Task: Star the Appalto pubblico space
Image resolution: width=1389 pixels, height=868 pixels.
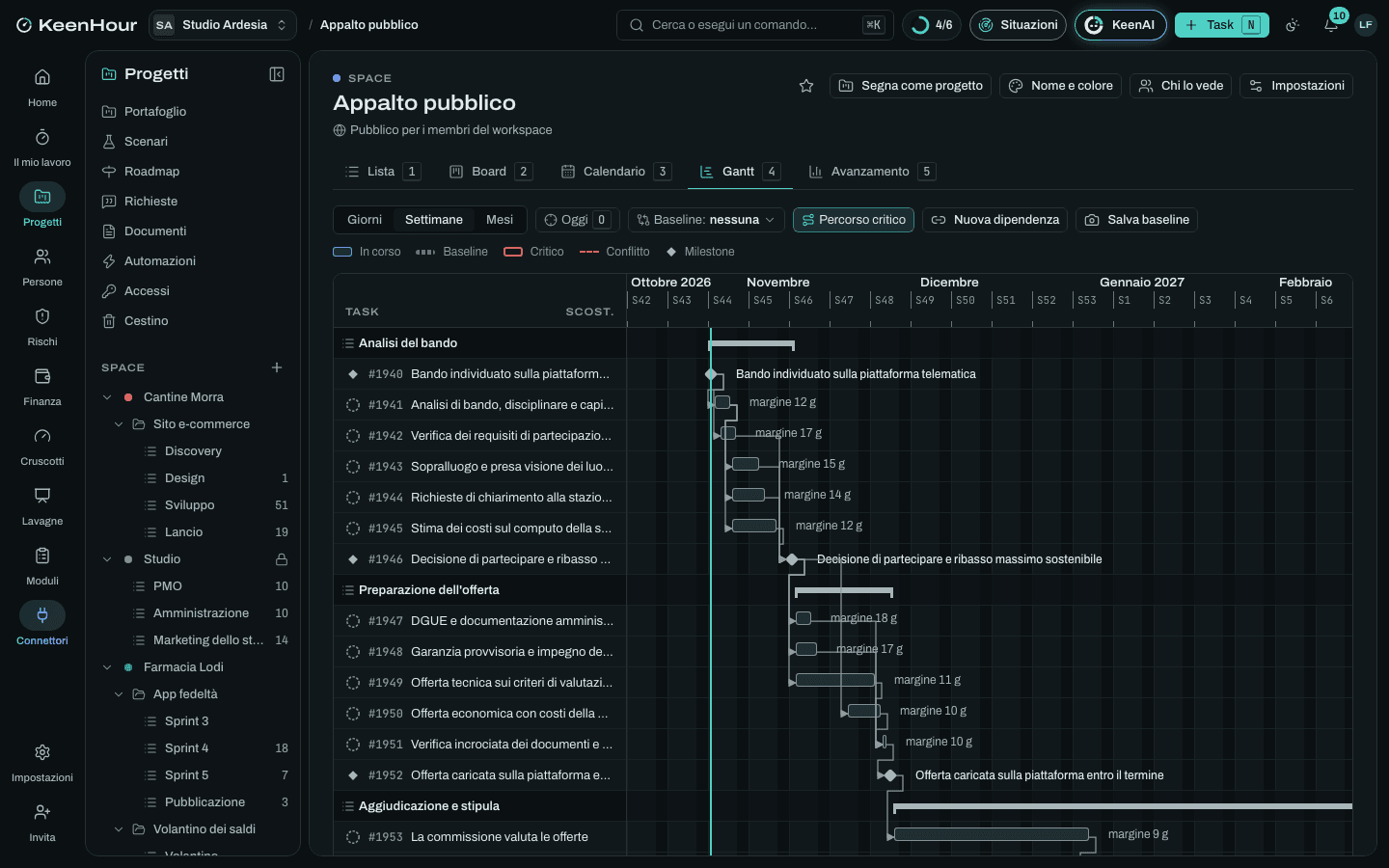Action: pos(806,86)
